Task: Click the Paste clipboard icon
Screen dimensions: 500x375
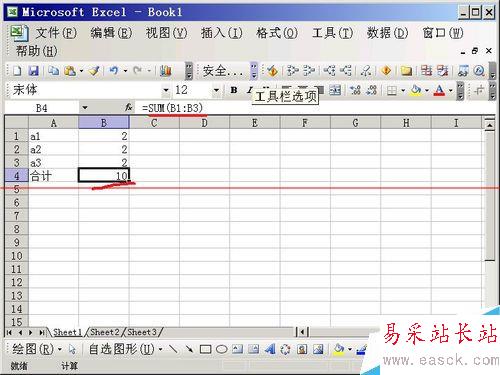Action: (70, 71)
